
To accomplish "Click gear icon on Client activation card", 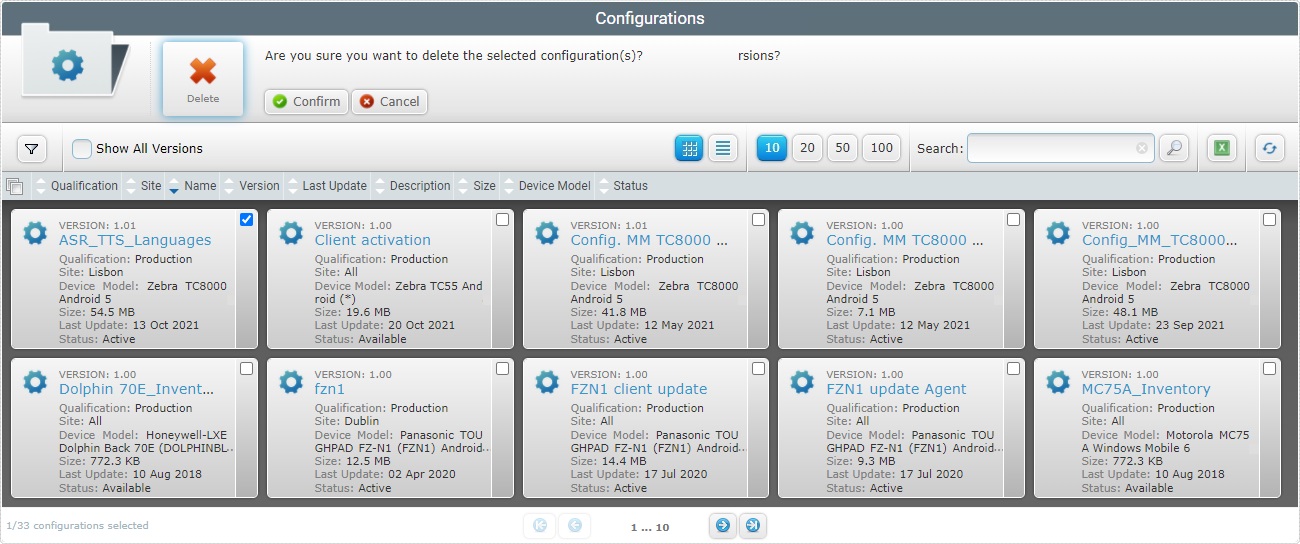I will tap(291, 233).
